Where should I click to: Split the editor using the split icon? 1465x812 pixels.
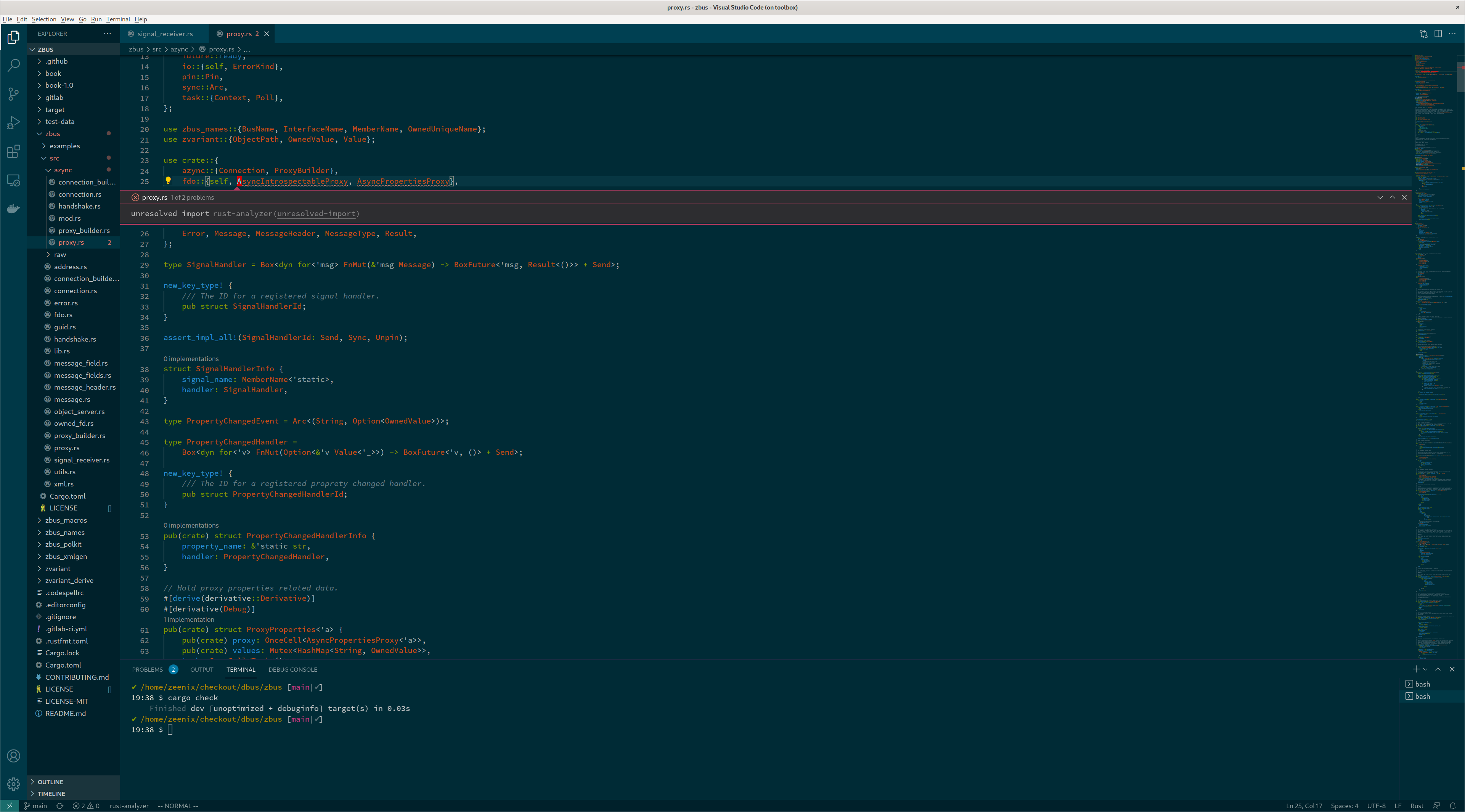[x=1438, y=34]
